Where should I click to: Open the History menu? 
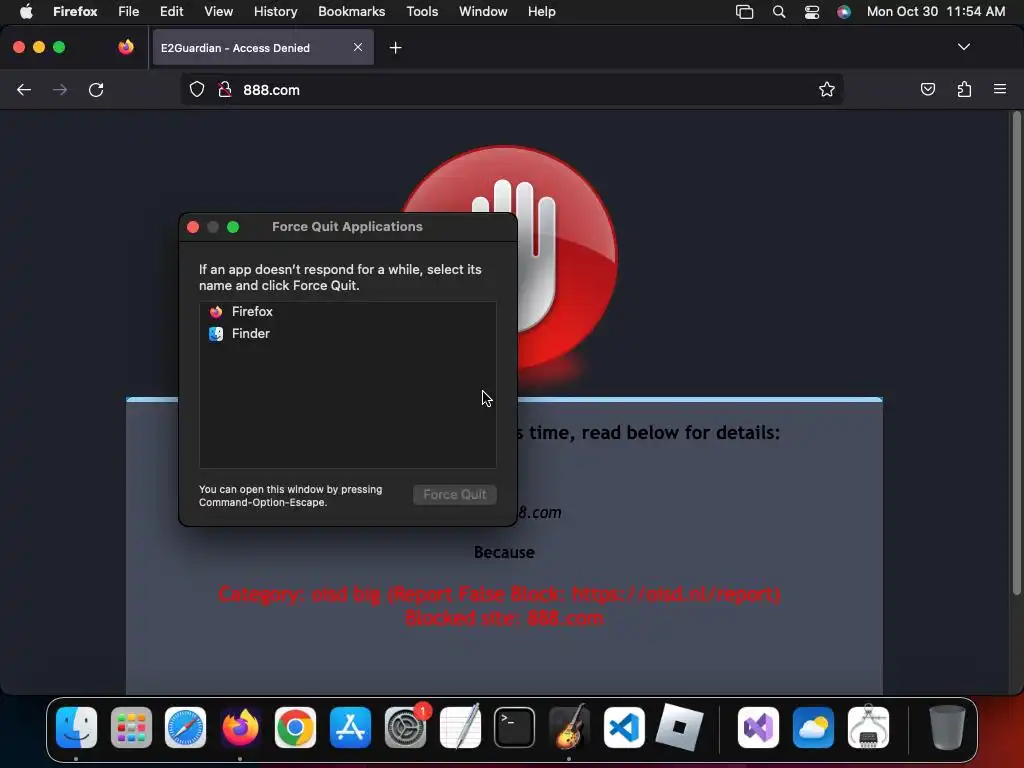(275, 11)
